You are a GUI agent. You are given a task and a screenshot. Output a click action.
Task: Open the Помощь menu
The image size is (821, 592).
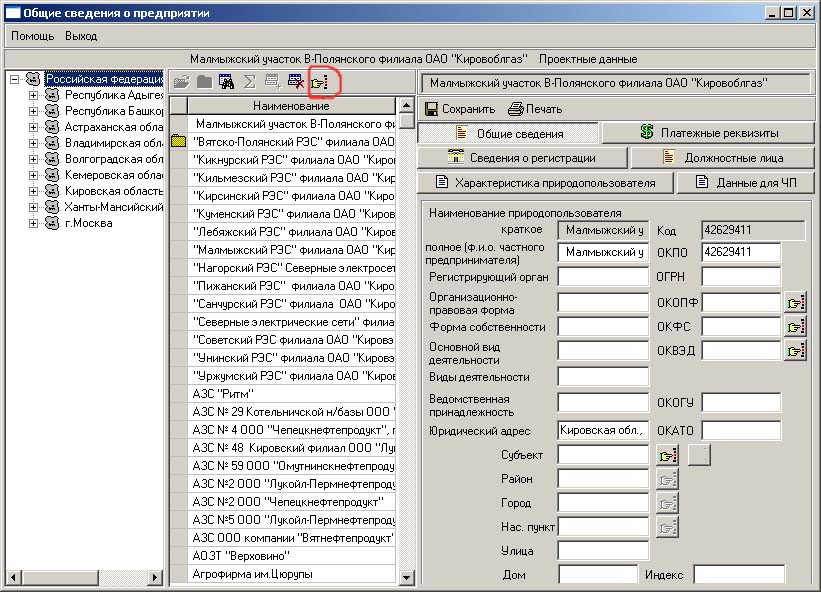point(33,35)
